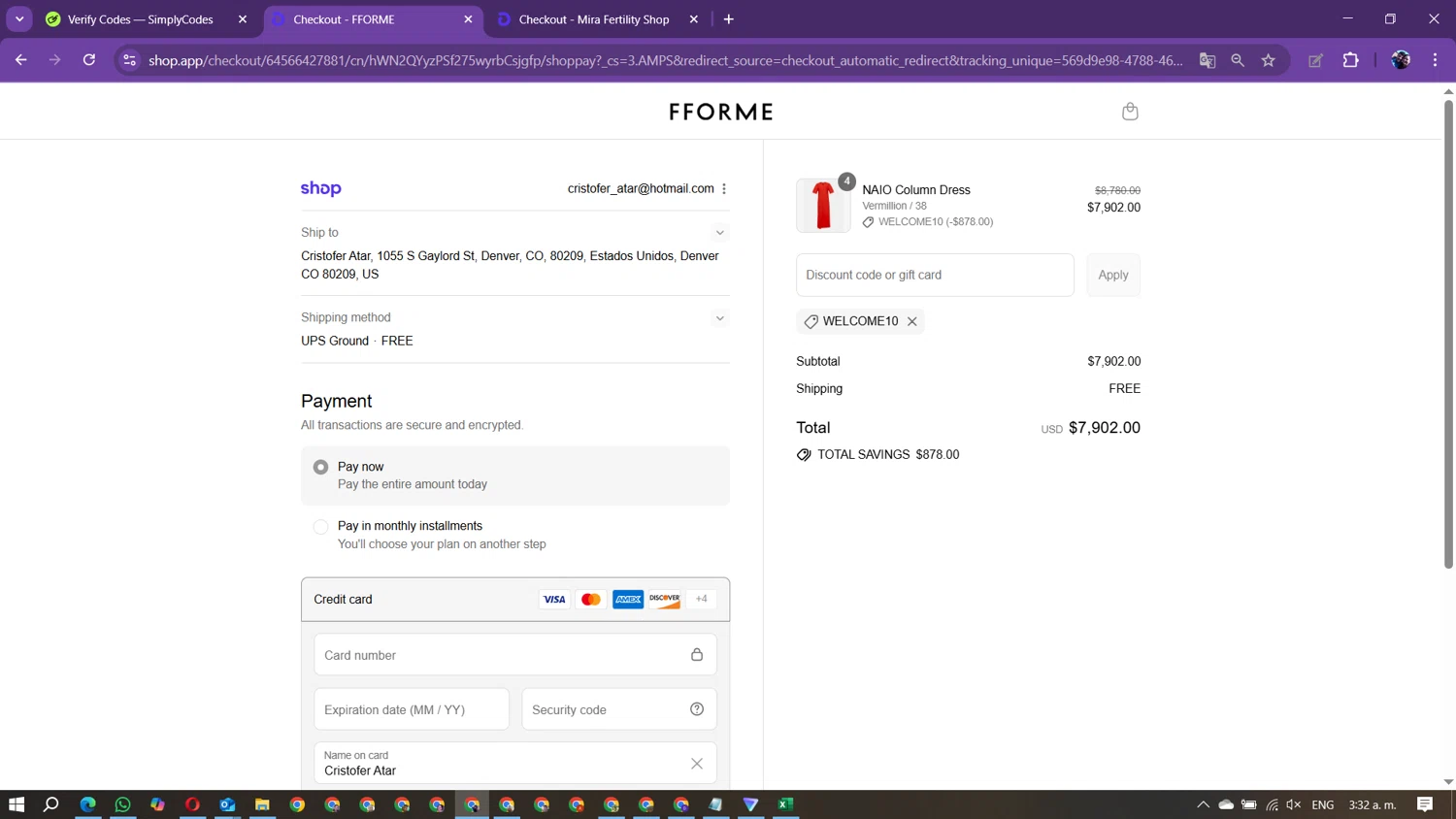Image resolution: width=1456 pixels, height=819 pixels.
Task: Select the Credit card payment header
Action: point(515,600)
